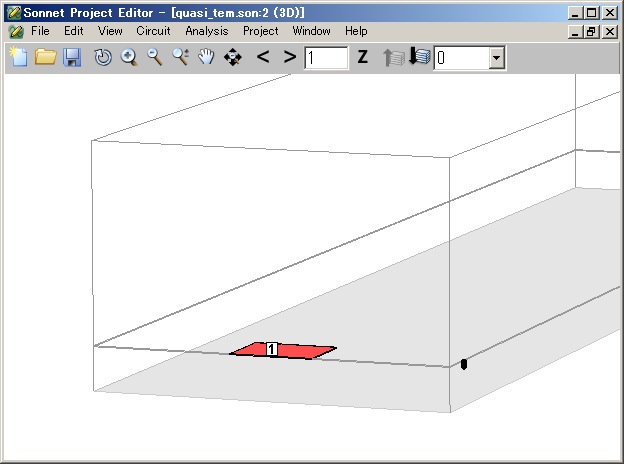Click the next view '>' button

tap(290, 57)
